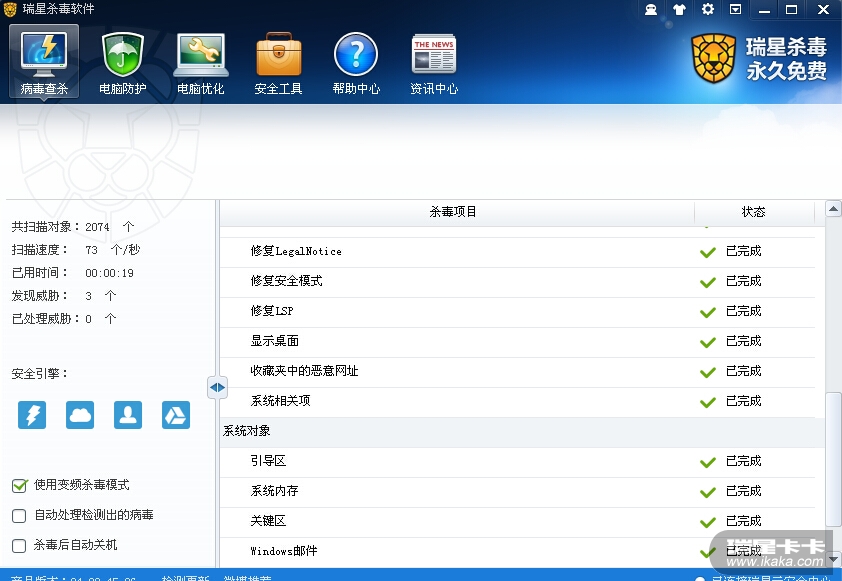The width and height of the screenshot is (842, 581).
Task: Open the skin (shirt) icon
Action: [x=679, y=9]
